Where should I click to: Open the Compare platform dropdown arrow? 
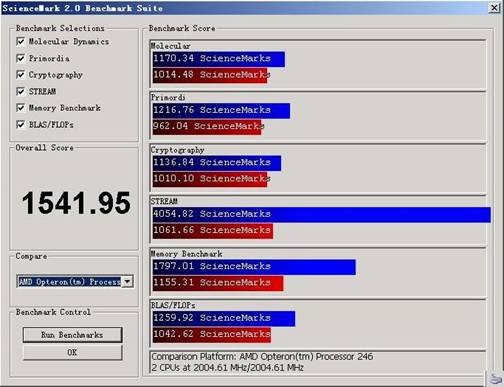(127, 282)
